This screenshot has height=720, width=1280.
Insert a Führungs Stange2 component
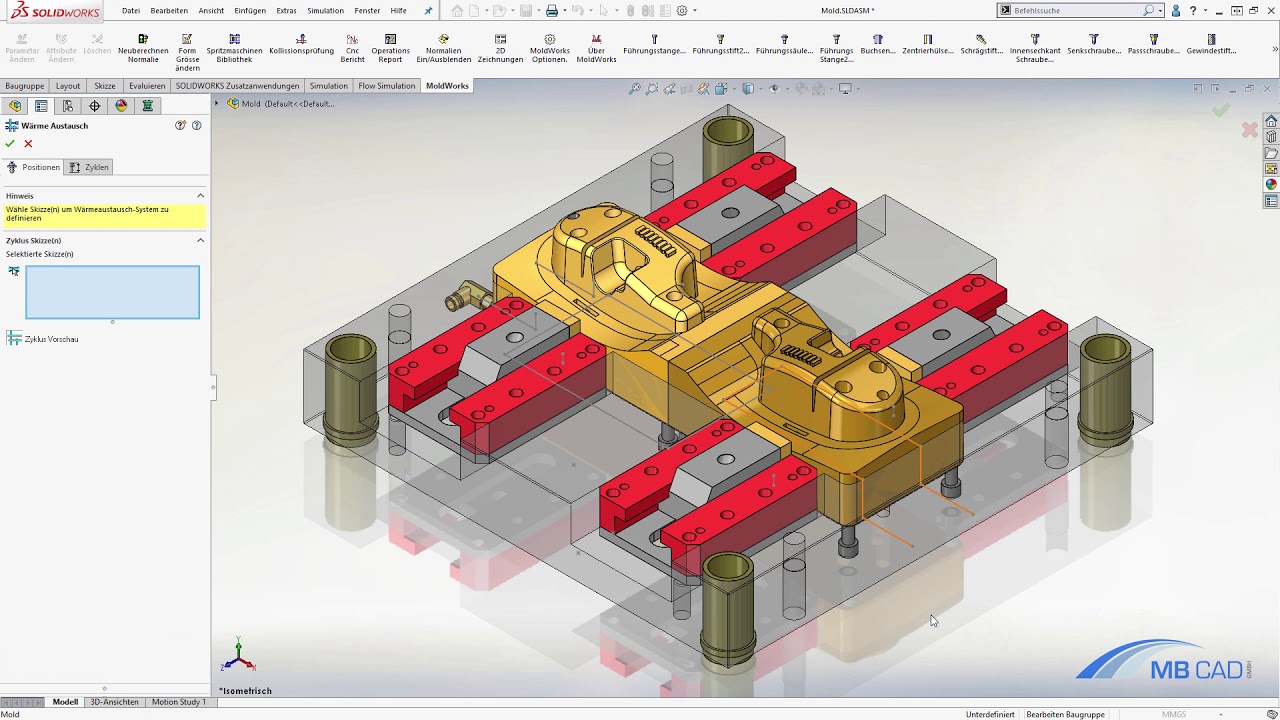(836, 49)
